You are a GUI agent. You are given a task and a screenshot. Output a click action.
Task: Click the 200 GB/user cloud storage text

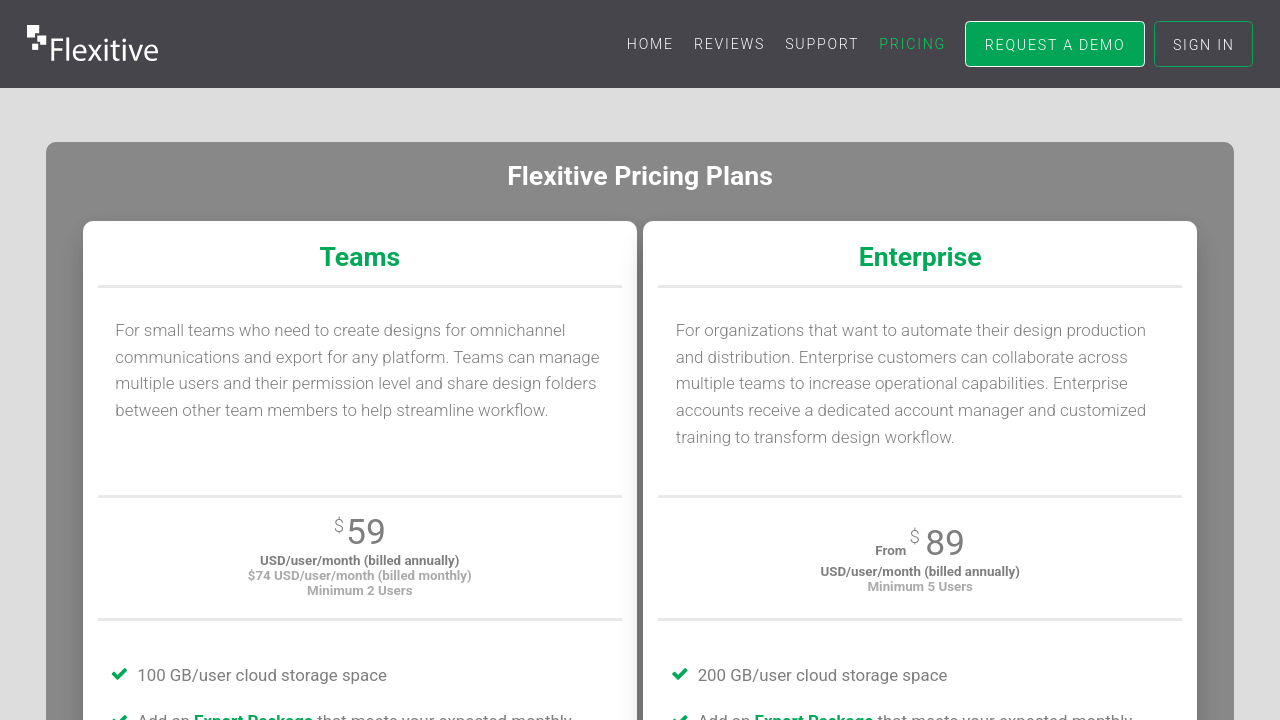822,675
